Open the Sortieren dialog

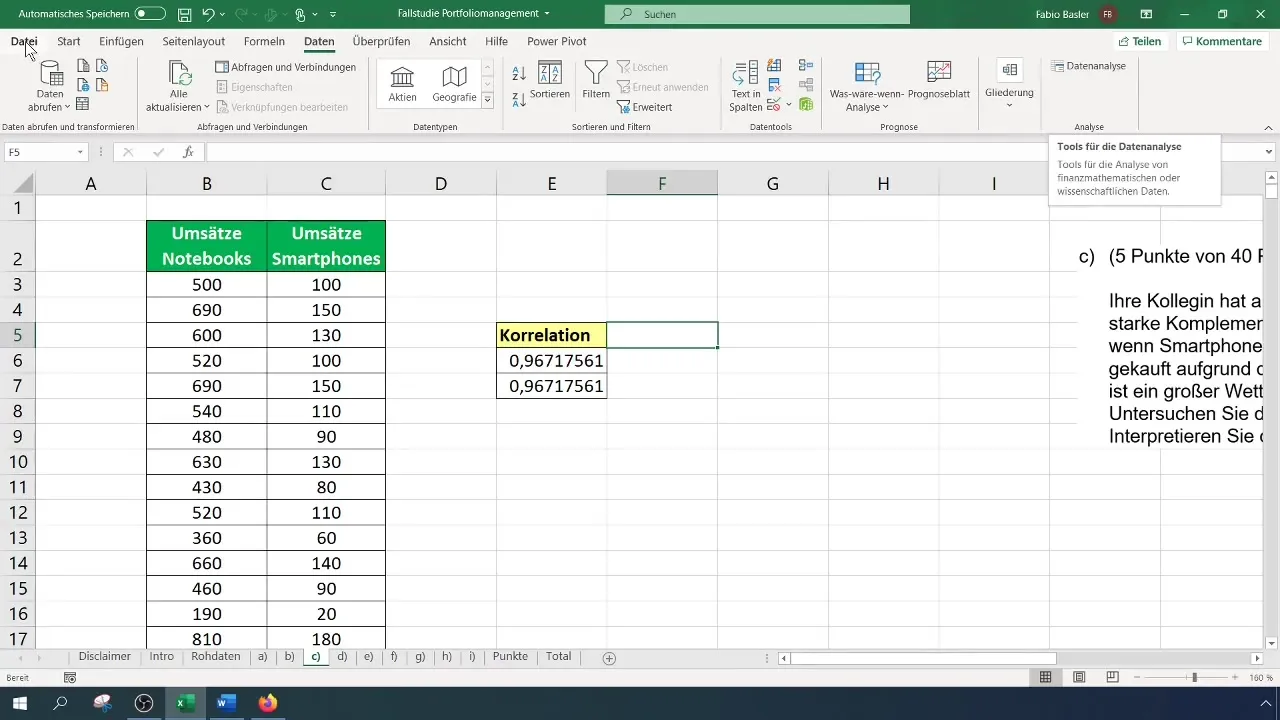[x=550, y=81]
